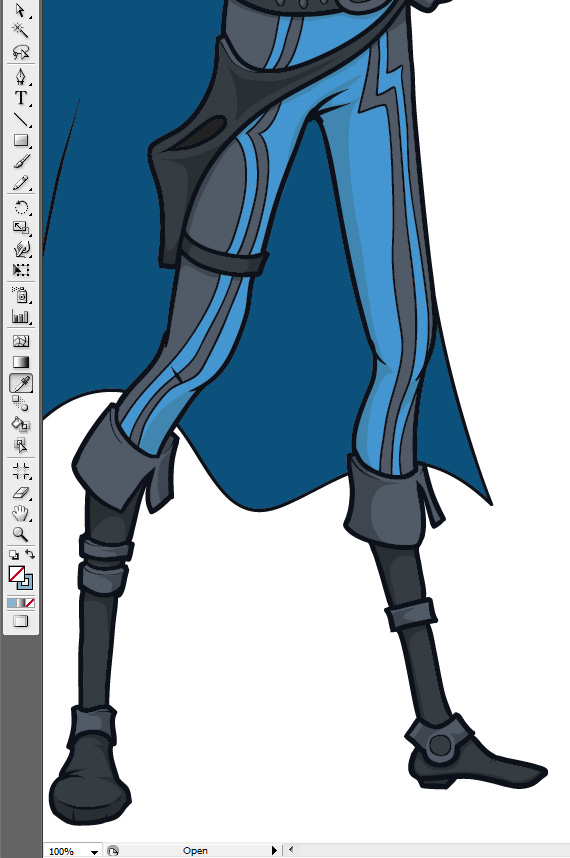The width and height of the screenshot is (570, 858).
Task: Select the Pencil tool
Action: tap(20, 183)
